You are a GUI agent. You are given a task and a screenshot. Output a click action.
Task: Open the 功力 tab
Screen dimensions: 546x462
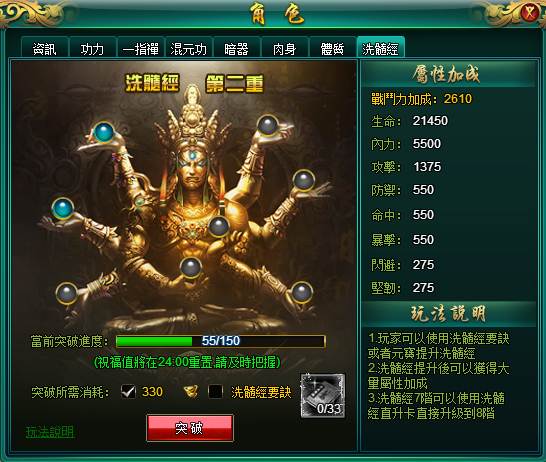93,47
